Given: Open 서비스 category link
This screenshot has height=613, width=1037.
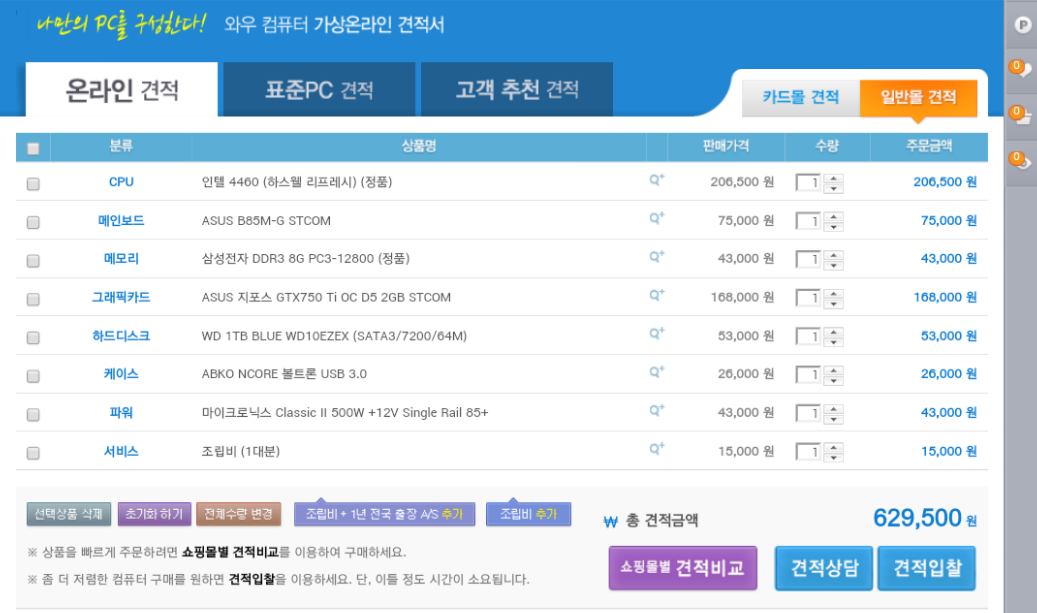Looking at the screenshot, I should [x=121, y=451].
